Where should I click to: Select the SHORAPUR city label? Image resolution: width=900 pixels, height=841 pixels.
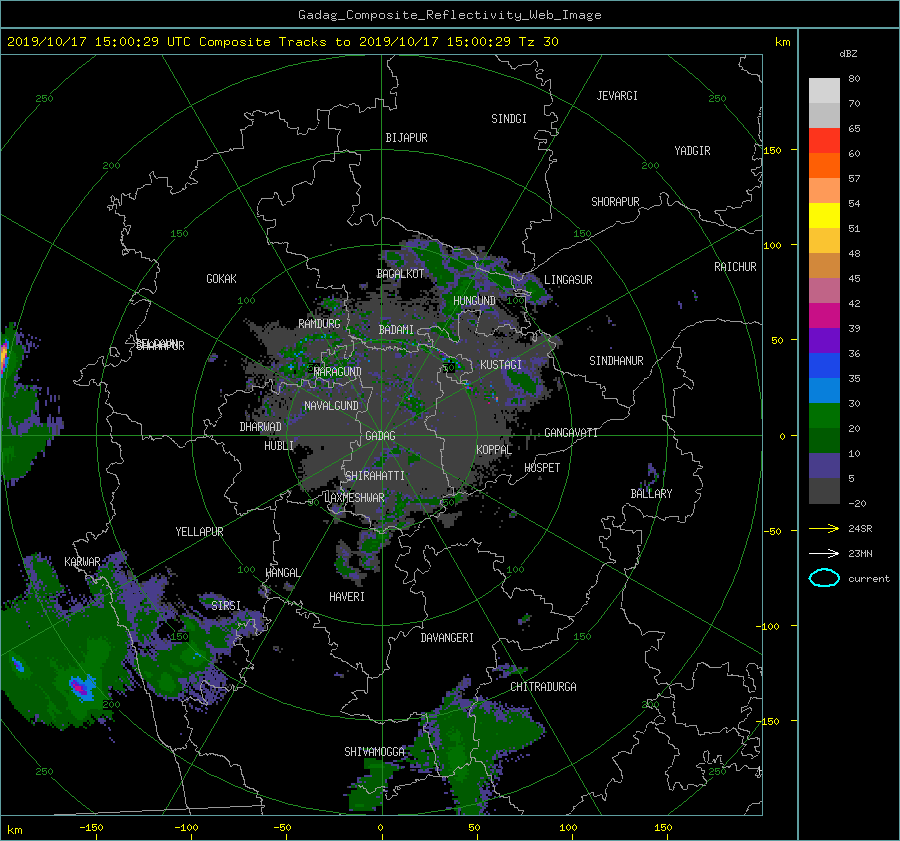click(615, 202)
